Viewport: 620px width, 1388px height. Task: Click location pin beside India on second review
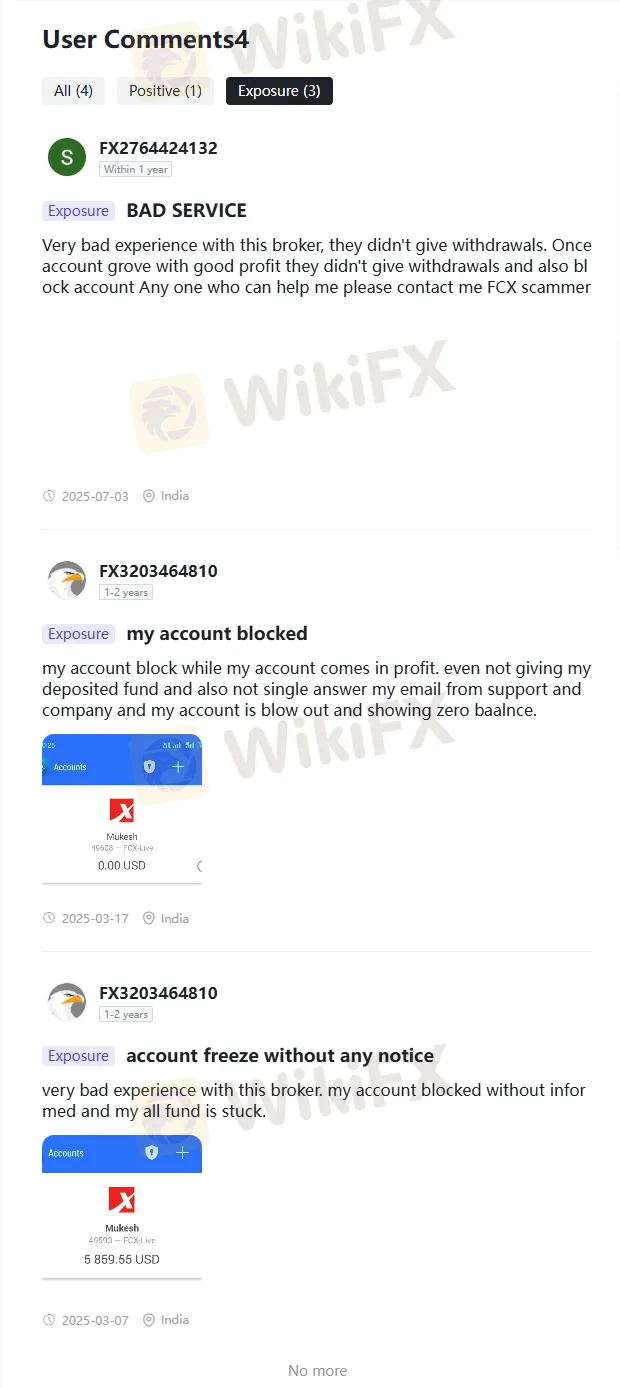click(149, 918)
